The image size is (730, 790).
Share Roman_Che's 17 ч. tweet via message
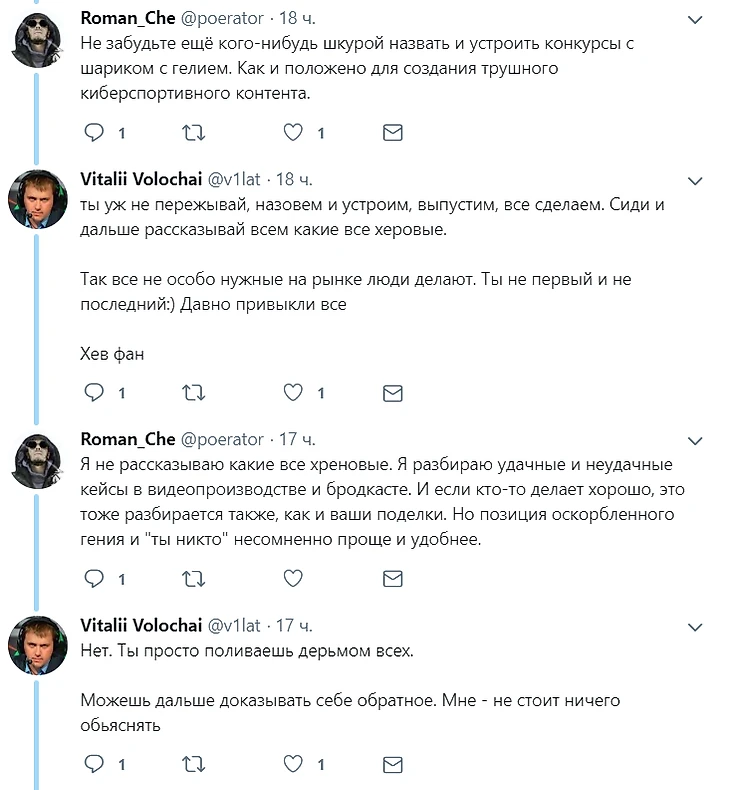(x=393, y=578)
